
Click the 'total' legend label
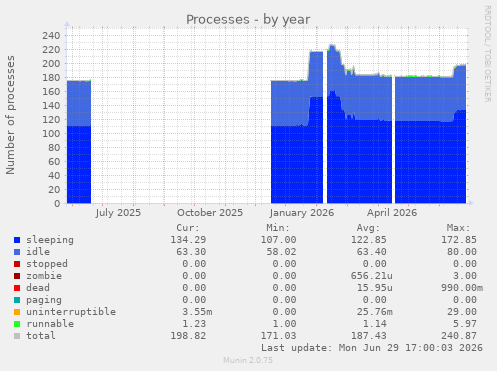point(41,336)
